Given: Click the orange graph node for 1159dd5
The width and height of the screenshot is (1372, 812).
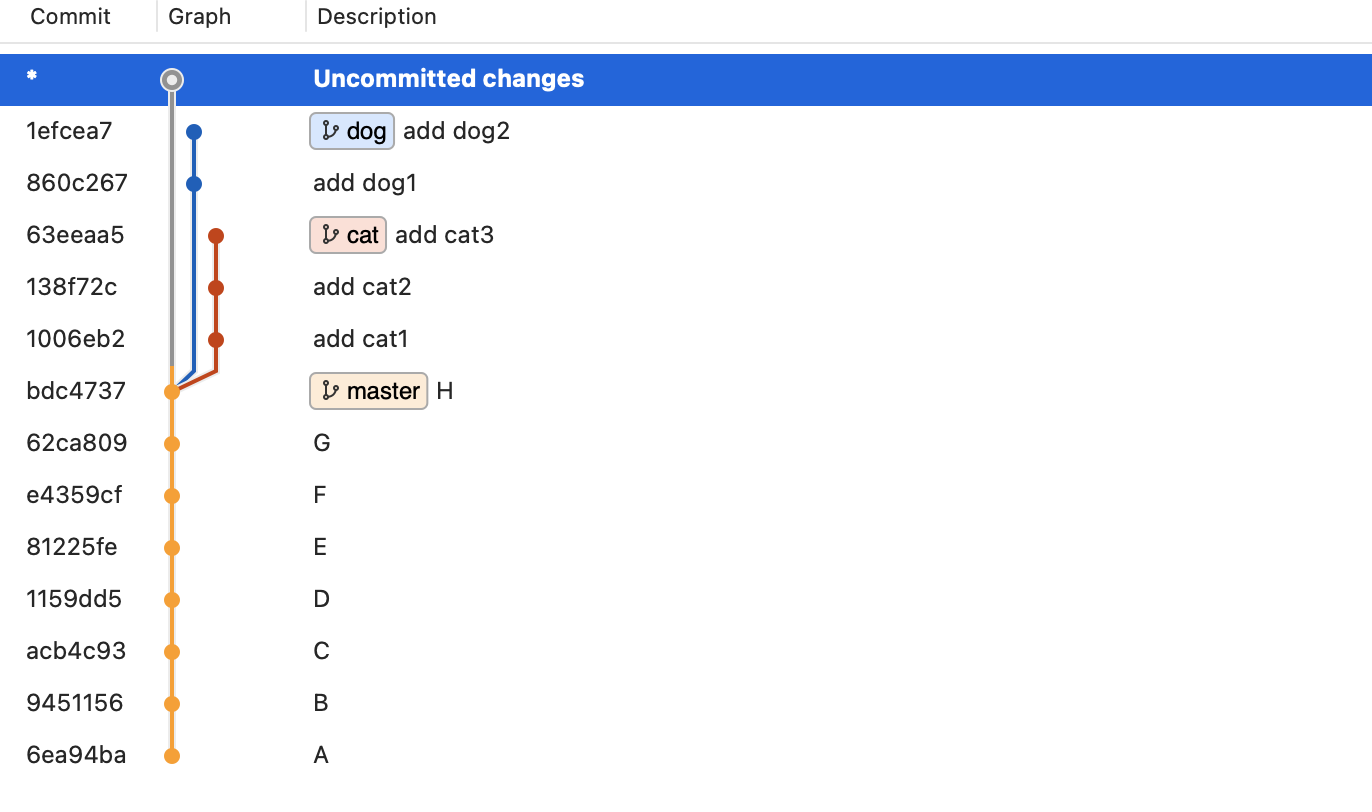Looking at the screenshot, I should click(172, 600).
